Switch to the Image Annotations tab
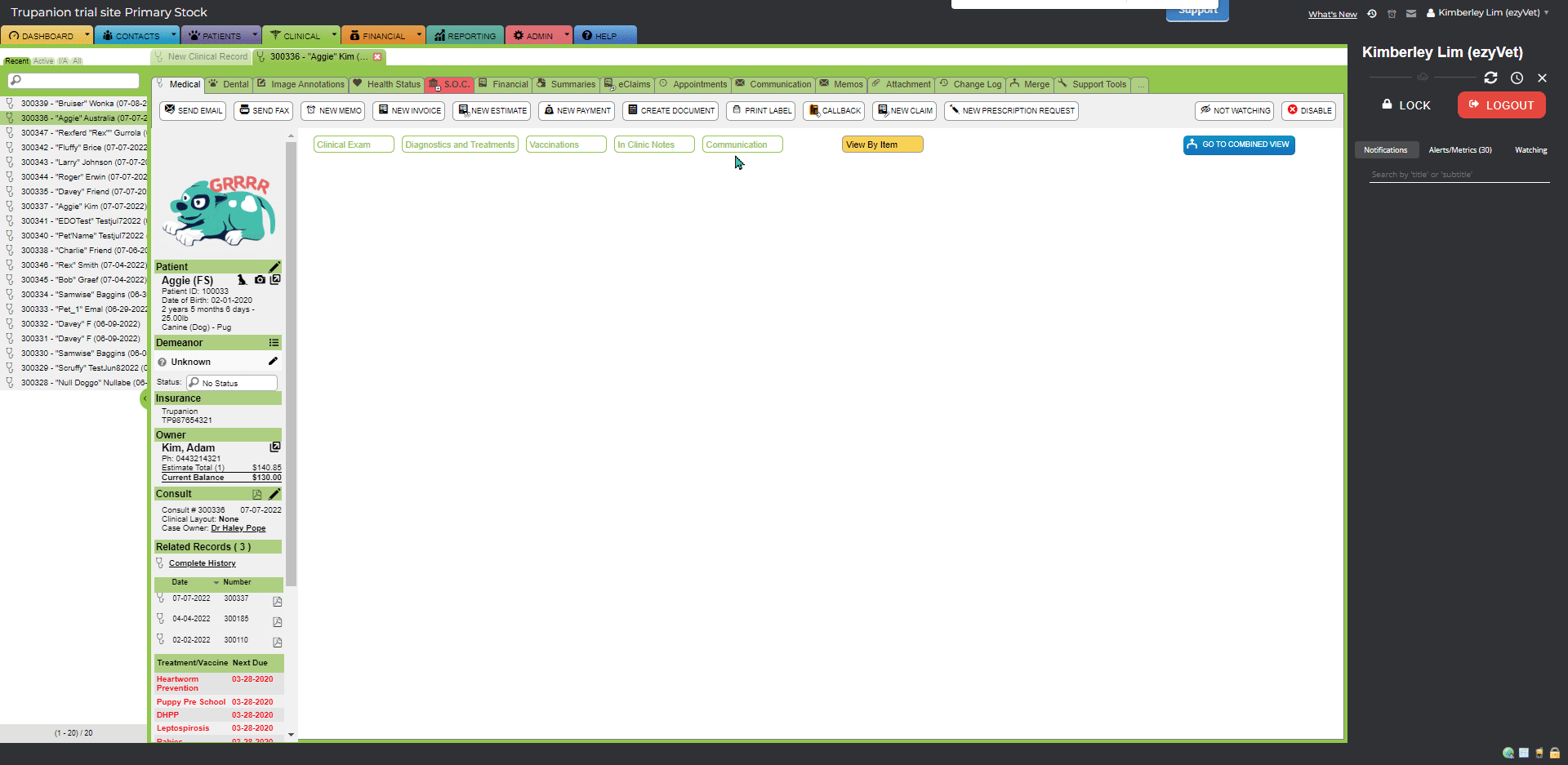The width and height of the screenshot is (1568, 765). click(x=301, y=84)
